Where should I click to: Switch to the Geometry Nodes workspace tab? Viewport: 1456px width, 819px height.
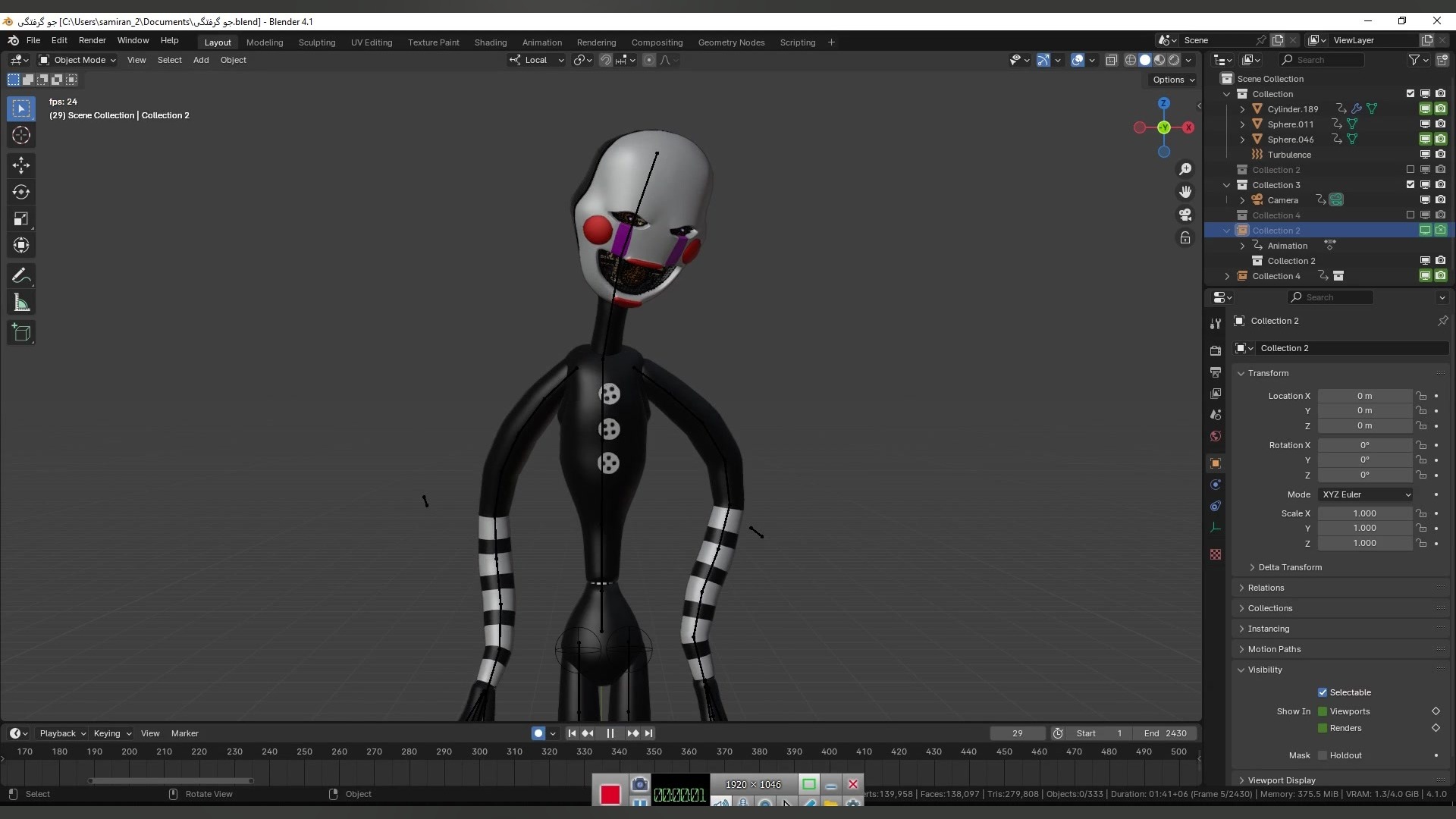(x=731, y=42)
